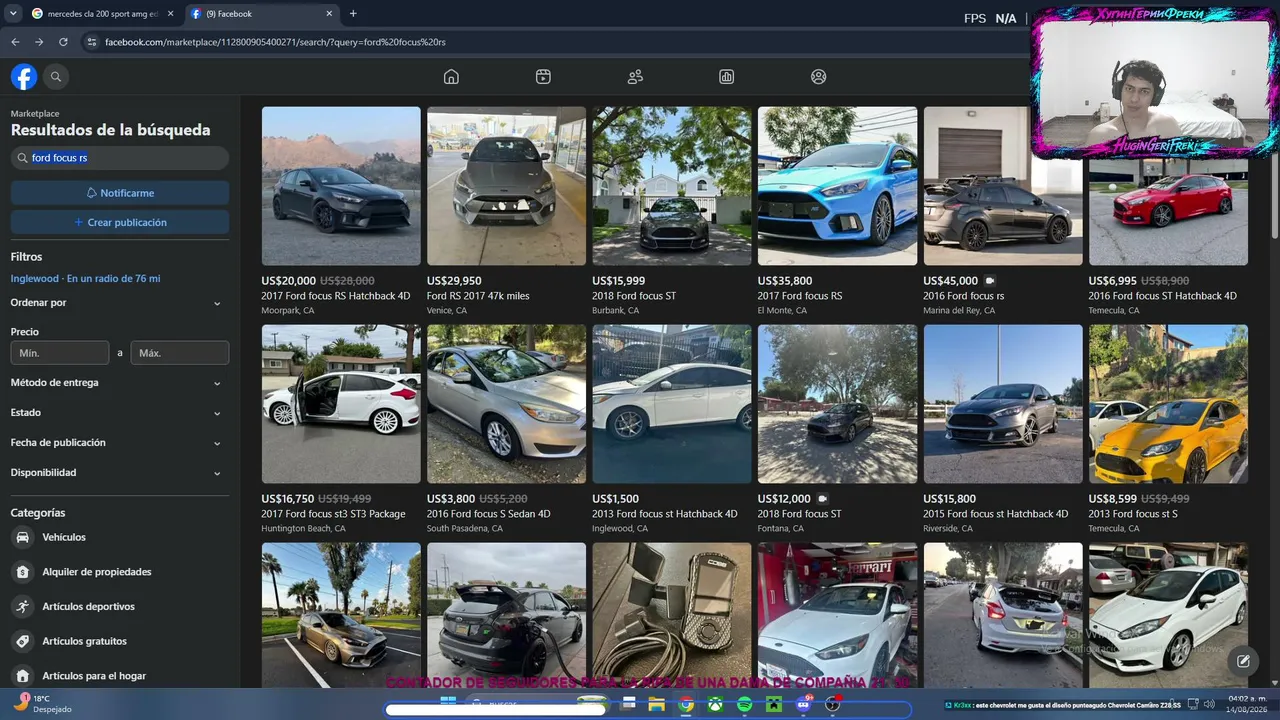The image size is (1280, 720).
Task: Reload the Facebook Marketplace page
Action: click(63, 42)
